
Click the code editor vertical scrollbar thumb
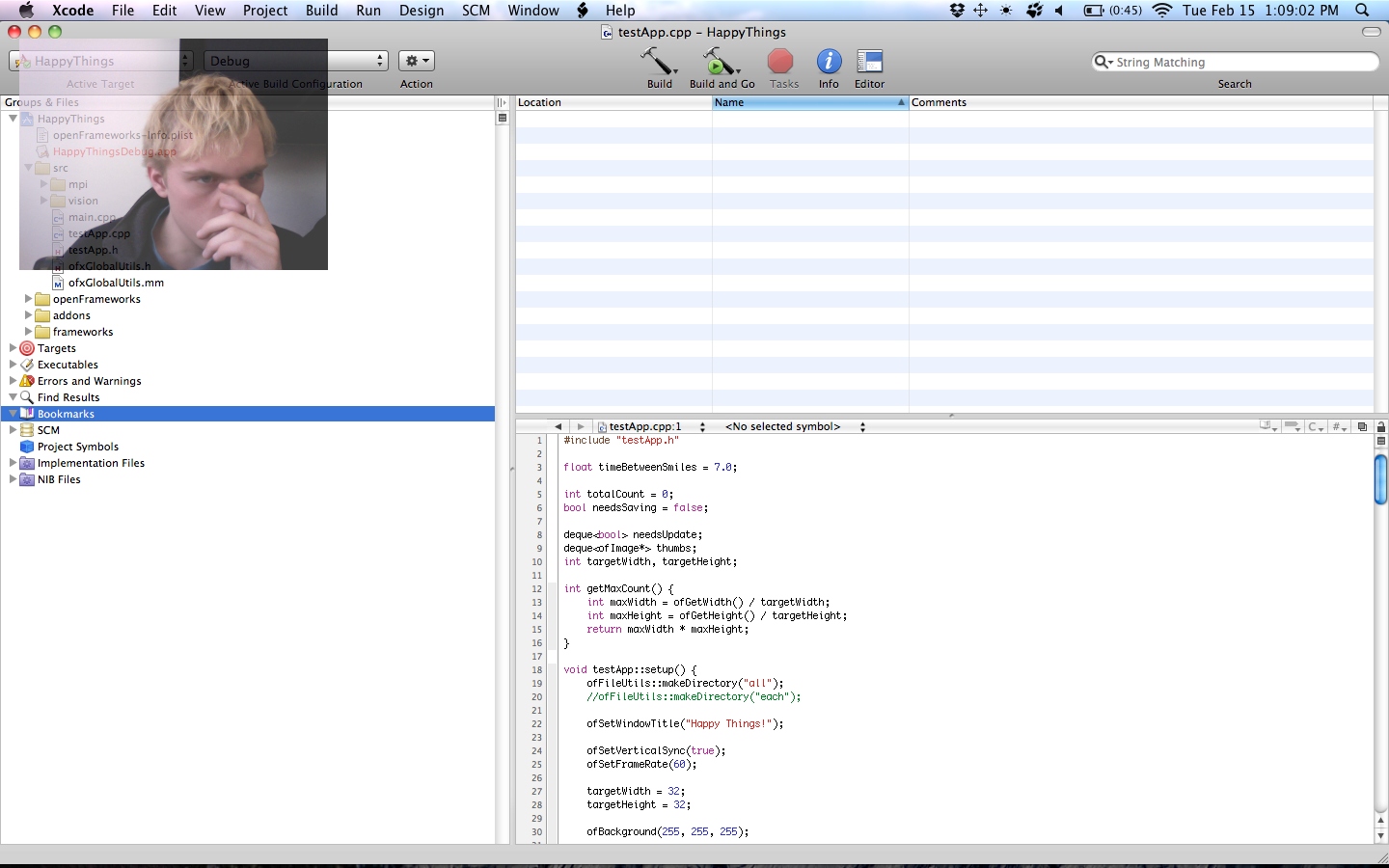point(1380,478)
